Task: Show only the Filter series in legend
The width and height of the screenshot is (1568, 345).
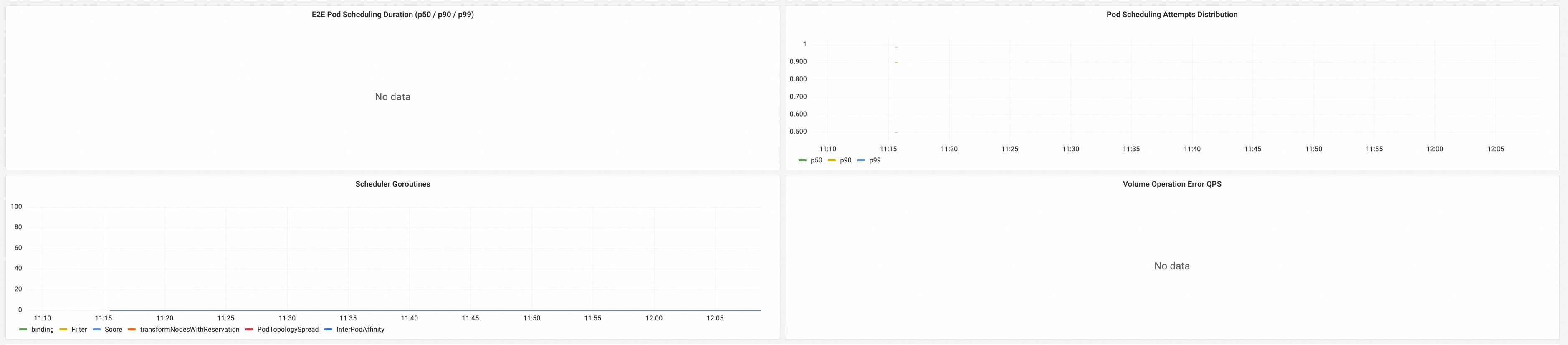Action: (79, 330)
